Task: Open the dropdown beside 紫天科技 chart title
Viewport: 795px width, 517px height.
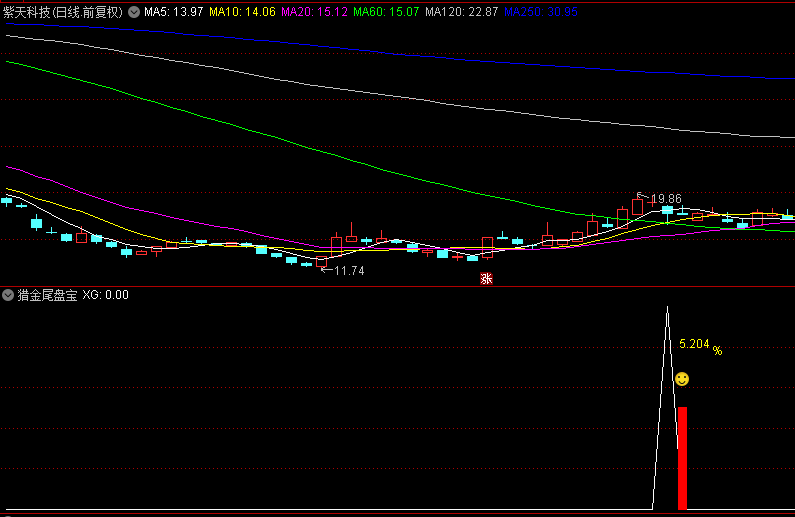Action: [x=134, y=12]
